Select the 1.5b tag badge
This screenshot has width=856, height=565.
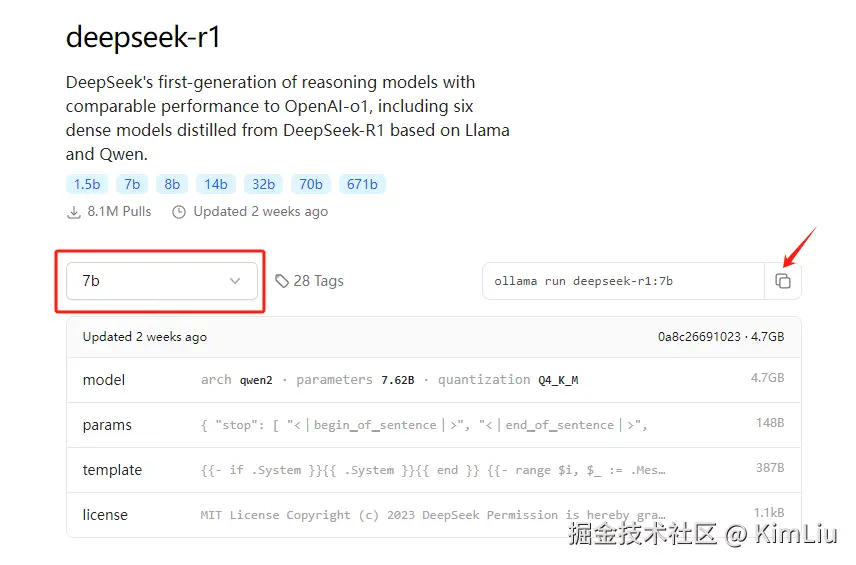coord(87,184)
